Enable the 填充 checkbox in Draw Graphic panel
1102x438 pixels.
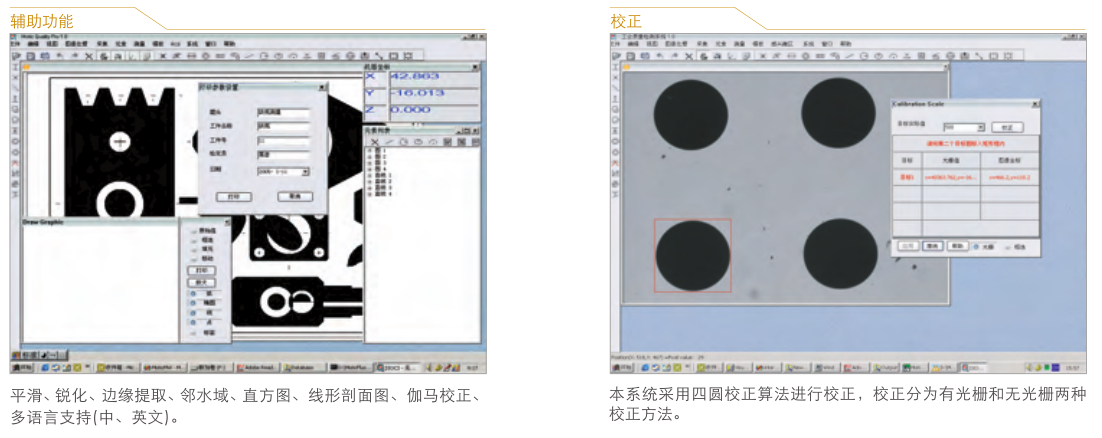195,249
